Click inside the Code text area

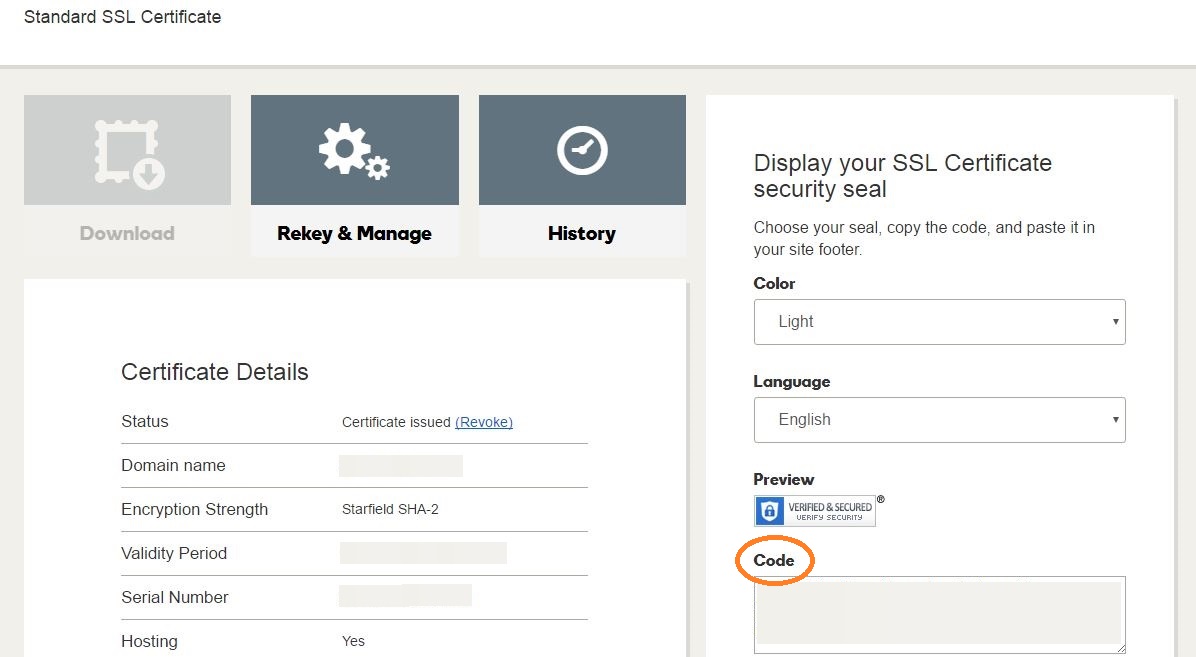click(x=938, y=613)
